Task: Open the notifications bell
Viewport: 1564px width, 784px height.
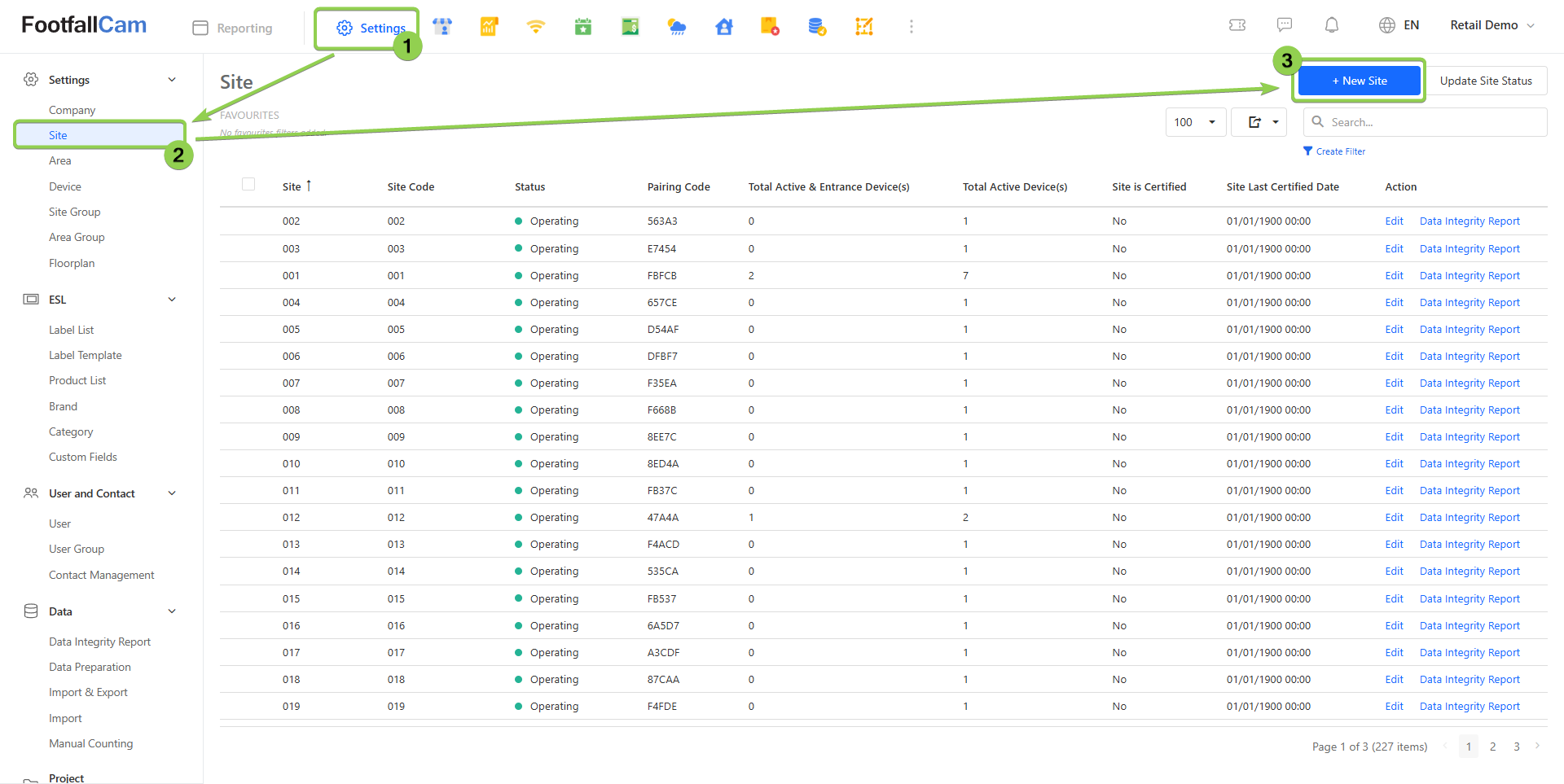Action: (1331, 25)
